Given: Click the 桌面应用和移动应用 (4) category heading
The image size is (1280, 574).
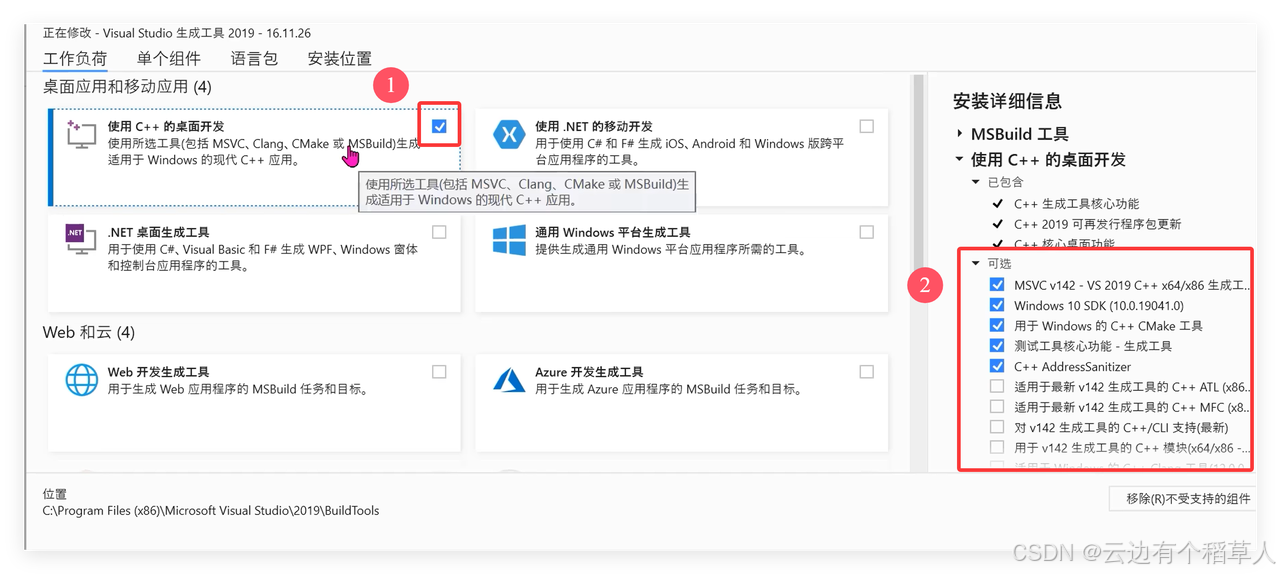Looking at the screenshot, I should pyautogui.click(x=127, y=87).
